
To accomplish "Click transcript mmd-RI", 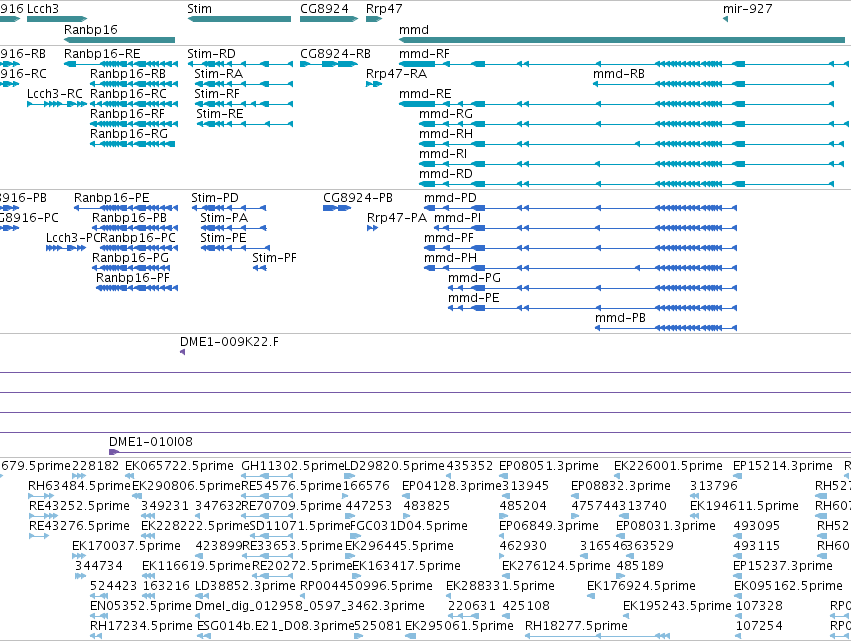I will (x=443, y=154).
